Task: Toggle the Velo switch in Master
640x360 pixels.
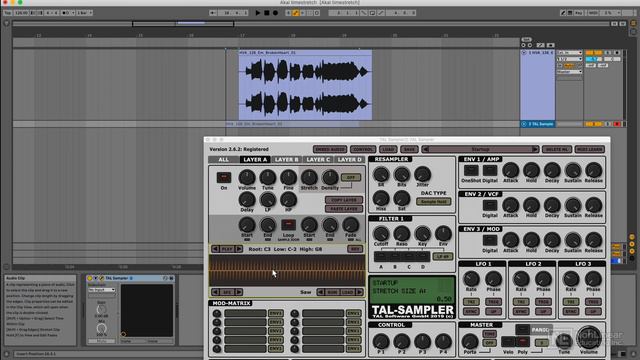Action: (508, 342)
